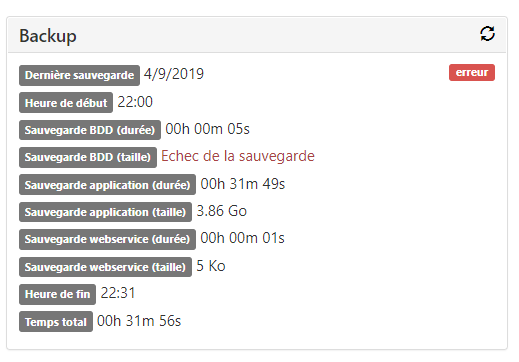Screen dimensions: 519x362
Task: Click Sauvegarde webservice (taille) label
Action: pyautogui.click(x=105, y=267)
